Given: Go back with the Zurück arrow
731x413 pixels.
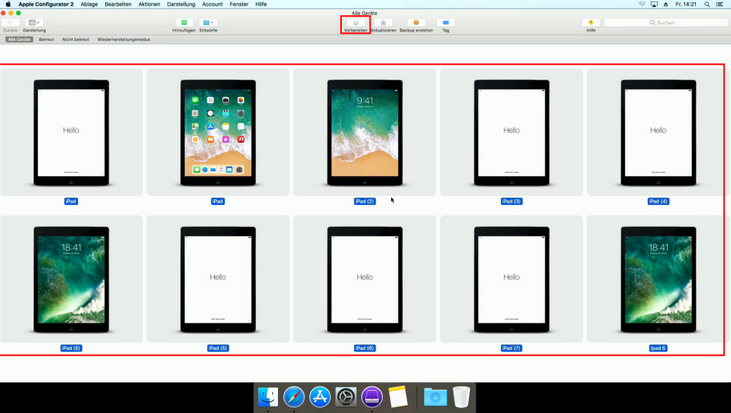Looking at the screenshot, I should (10, 22).
